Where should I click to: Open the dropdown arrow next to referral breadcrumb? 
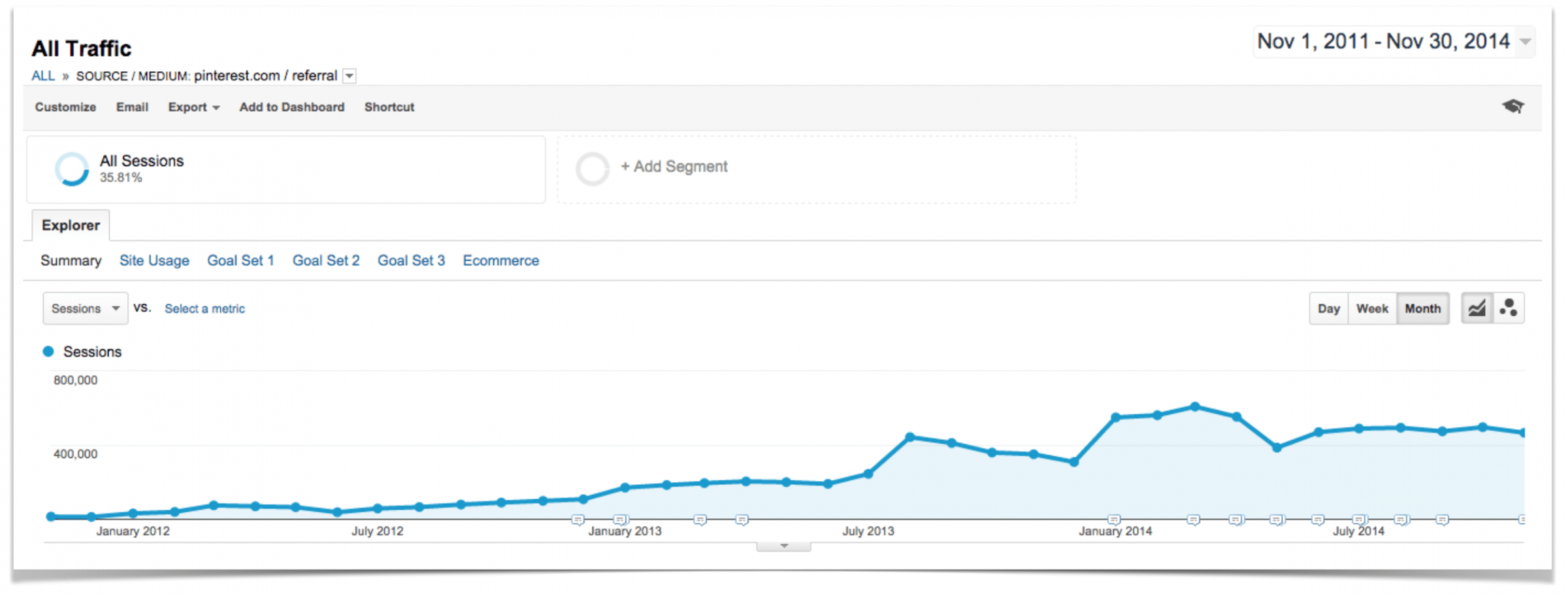coord(350,76)
